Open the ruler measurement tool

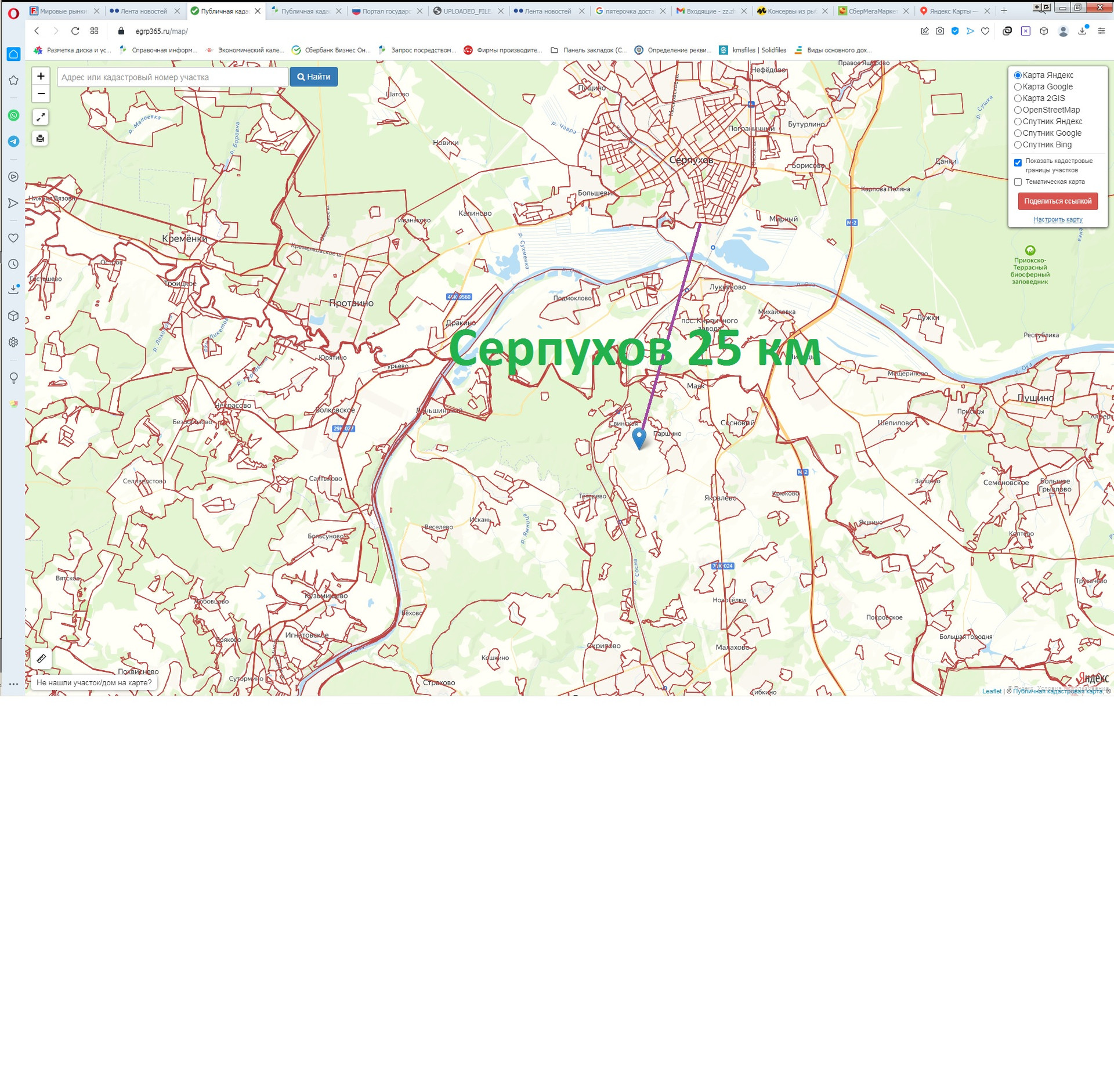pos(41,658)
